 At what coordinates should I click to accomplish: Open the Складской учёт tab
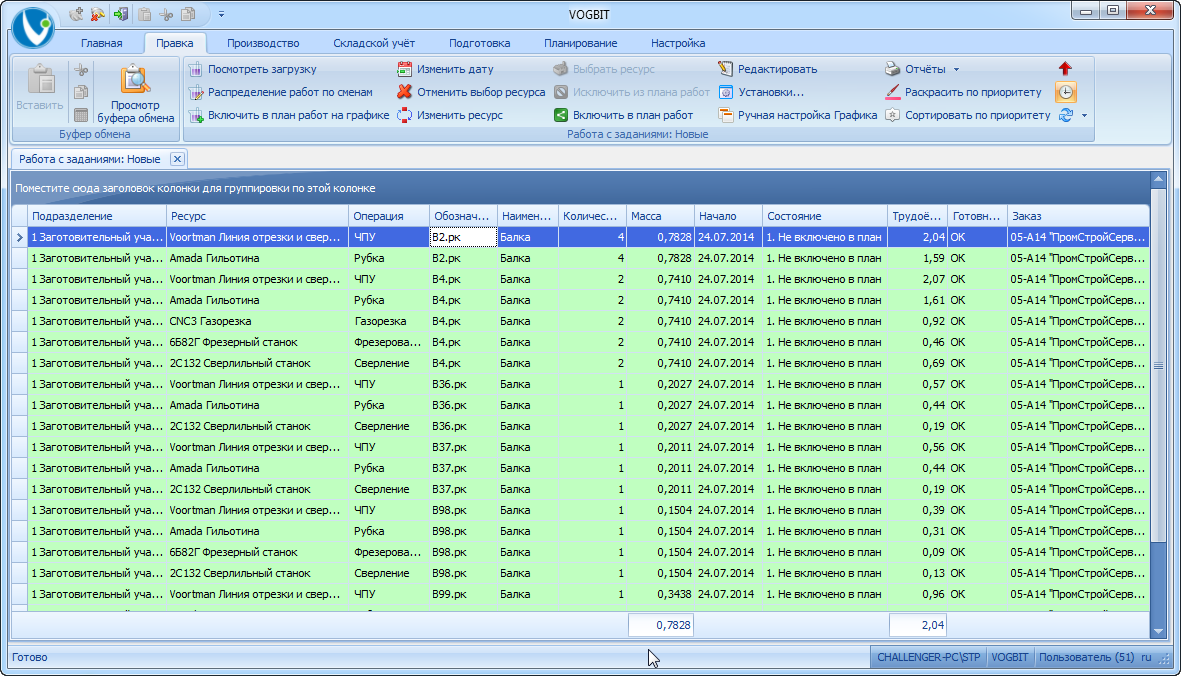374,43
